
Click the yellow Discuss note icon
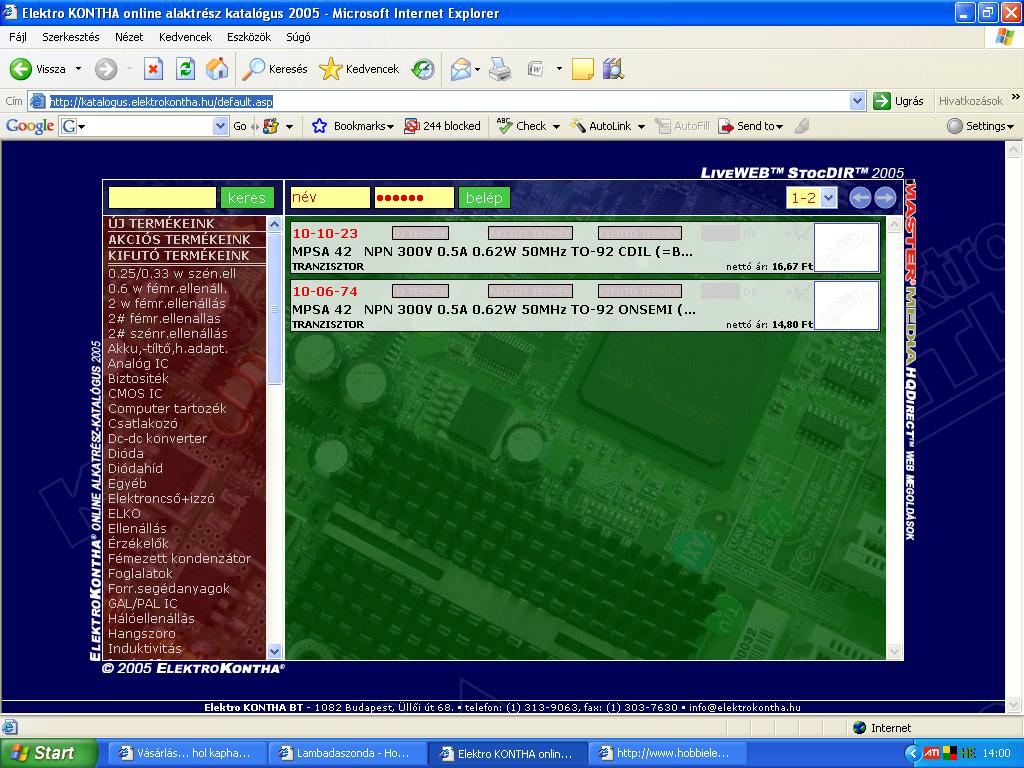tap(583, 69)
